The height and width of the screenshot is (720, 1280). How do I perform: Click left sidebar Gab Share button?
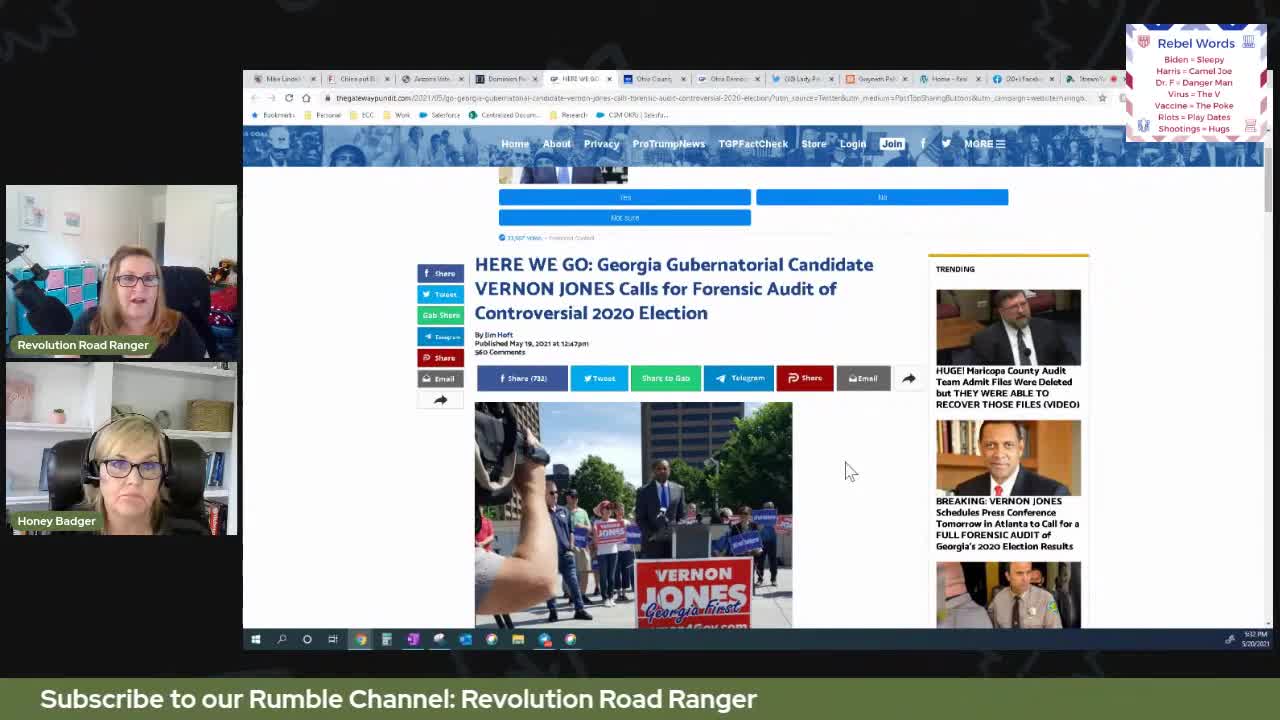point(440,315)
